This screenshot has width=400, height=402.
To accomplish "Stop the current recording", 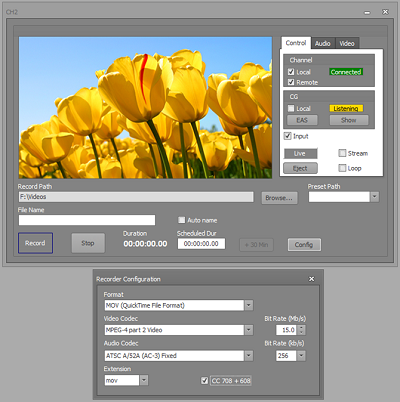I will coord(88,243).
